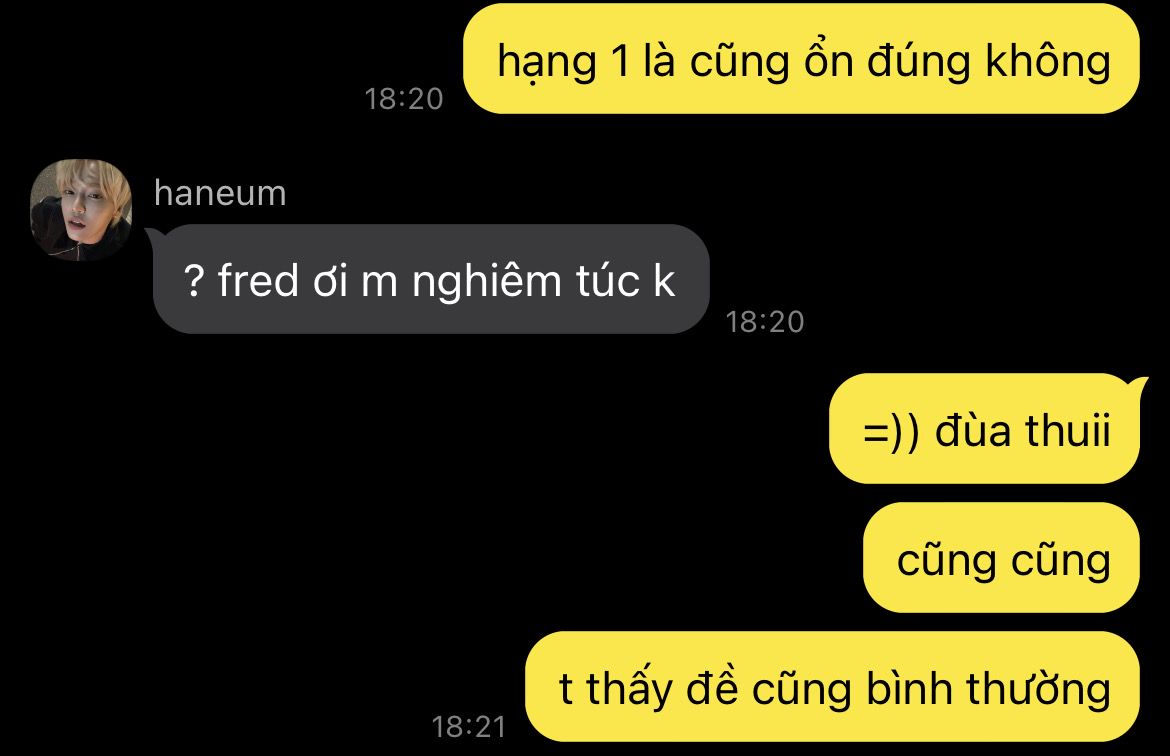Screen dimensions: 1170x756
Task: Tap the 18:20 timestamp beside the first yellow message
Action: click(x=404, y=99)
